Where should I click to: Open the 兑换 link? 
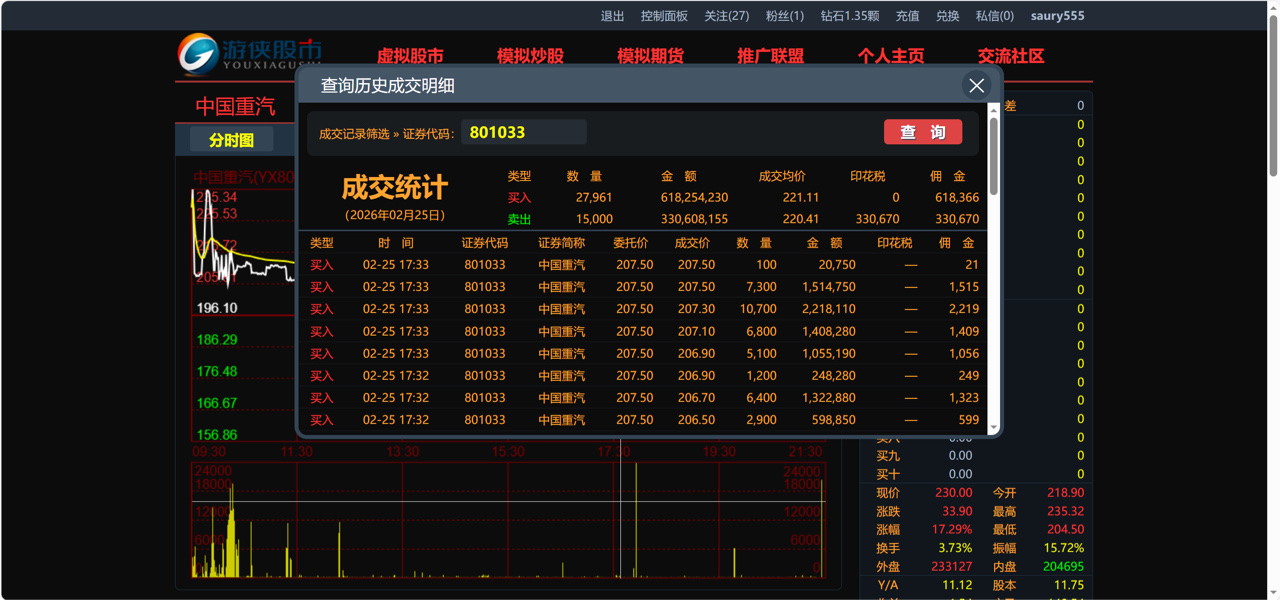click(x=947, y=16)
